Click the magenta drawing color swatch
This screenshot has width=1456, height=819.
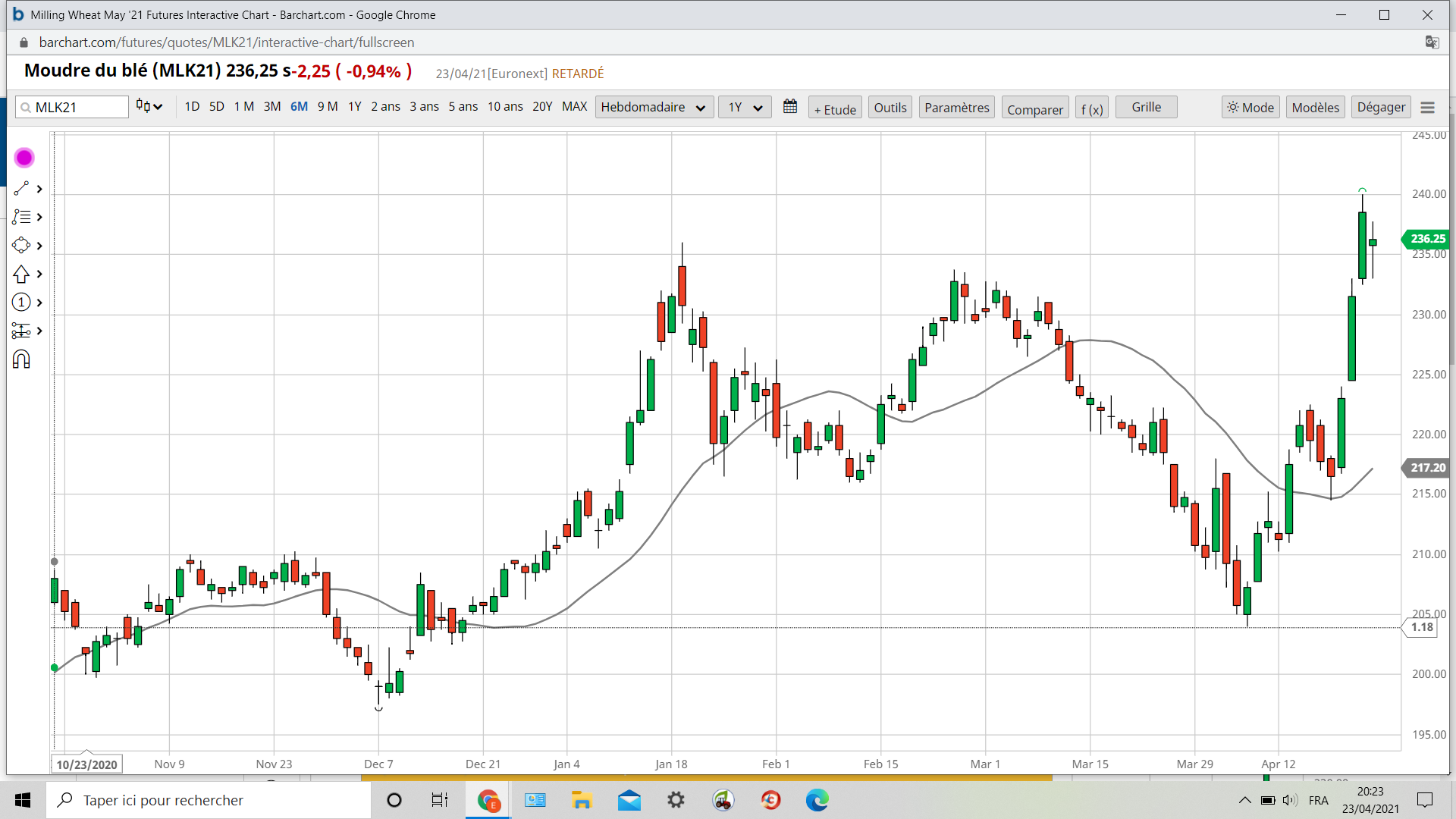tap(24, 158)
